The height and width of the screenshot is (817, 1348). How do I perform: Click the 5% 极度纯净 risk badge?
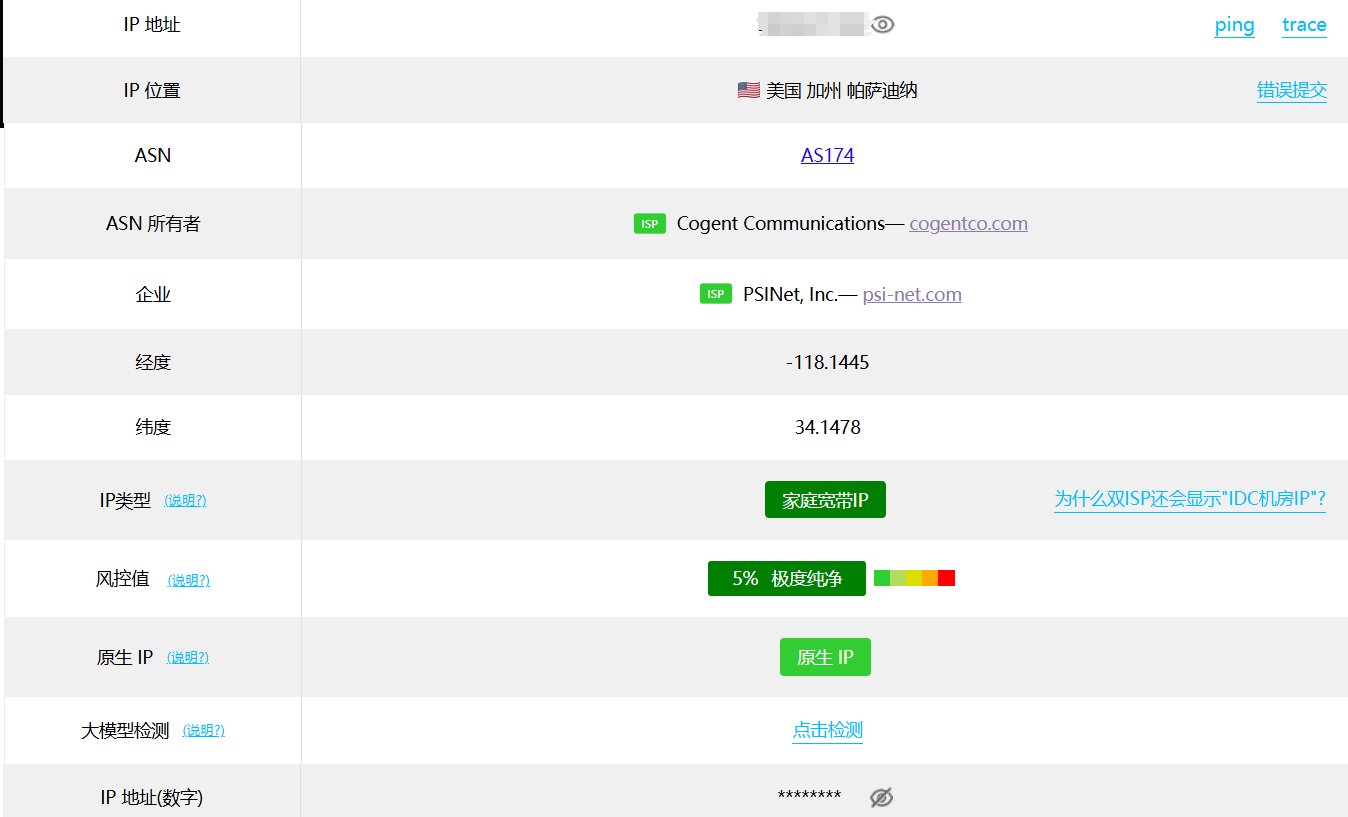point(786,578)
